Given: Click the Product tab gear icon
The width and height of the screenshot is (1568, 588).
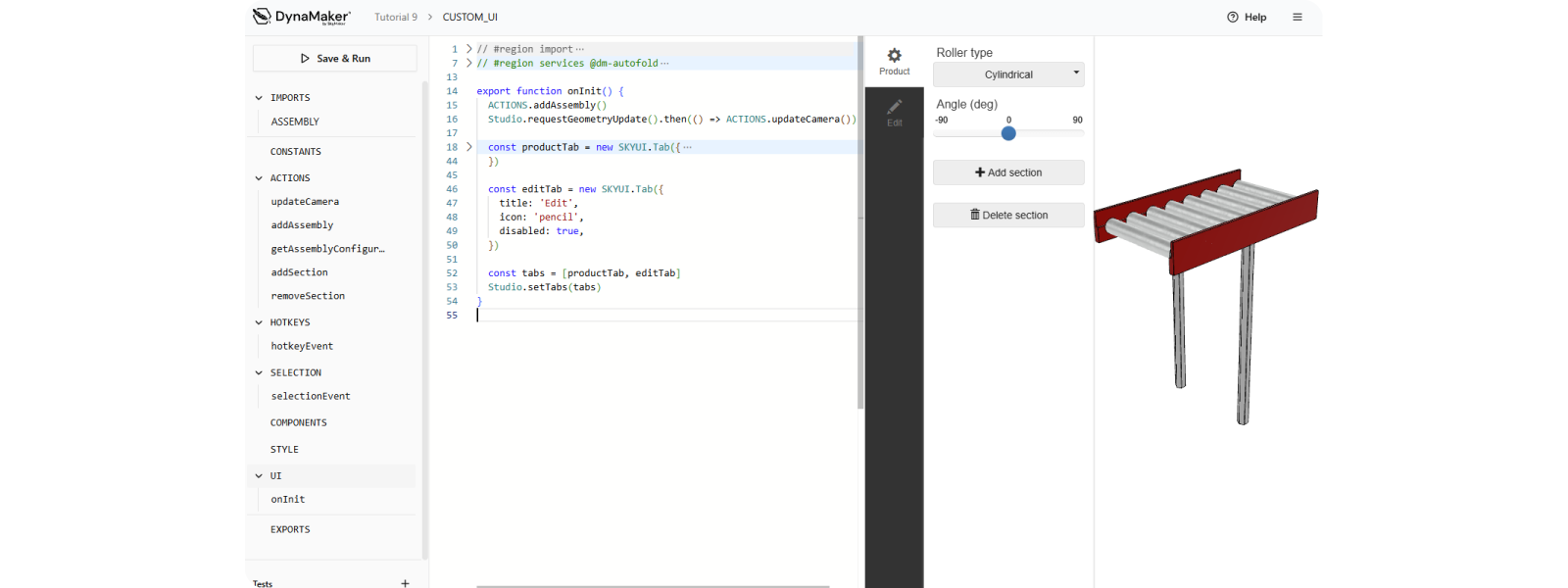Looking at the screenshot, I should tap(894, 56).
